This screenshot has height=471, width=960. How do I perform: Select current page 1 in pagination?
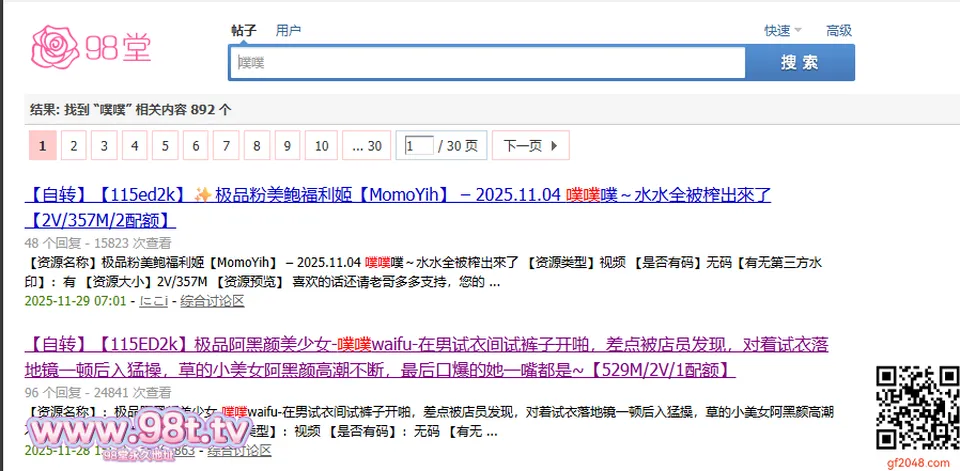43,146
